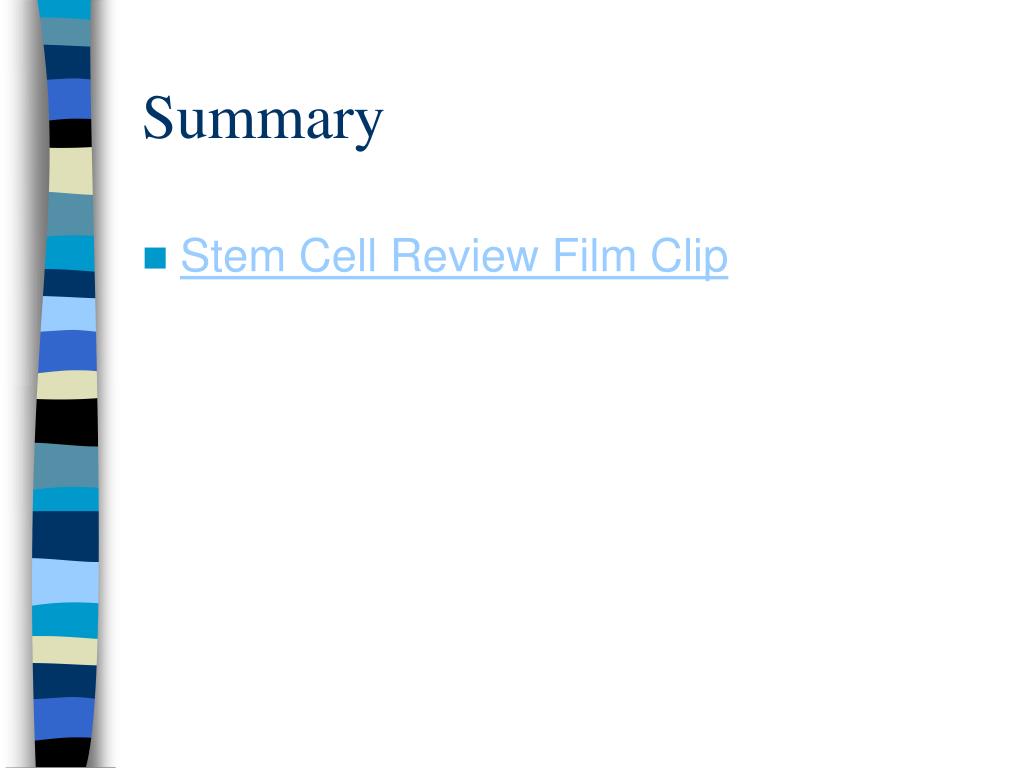Click steel-blue segment below the first cream segment

[71, 215]
